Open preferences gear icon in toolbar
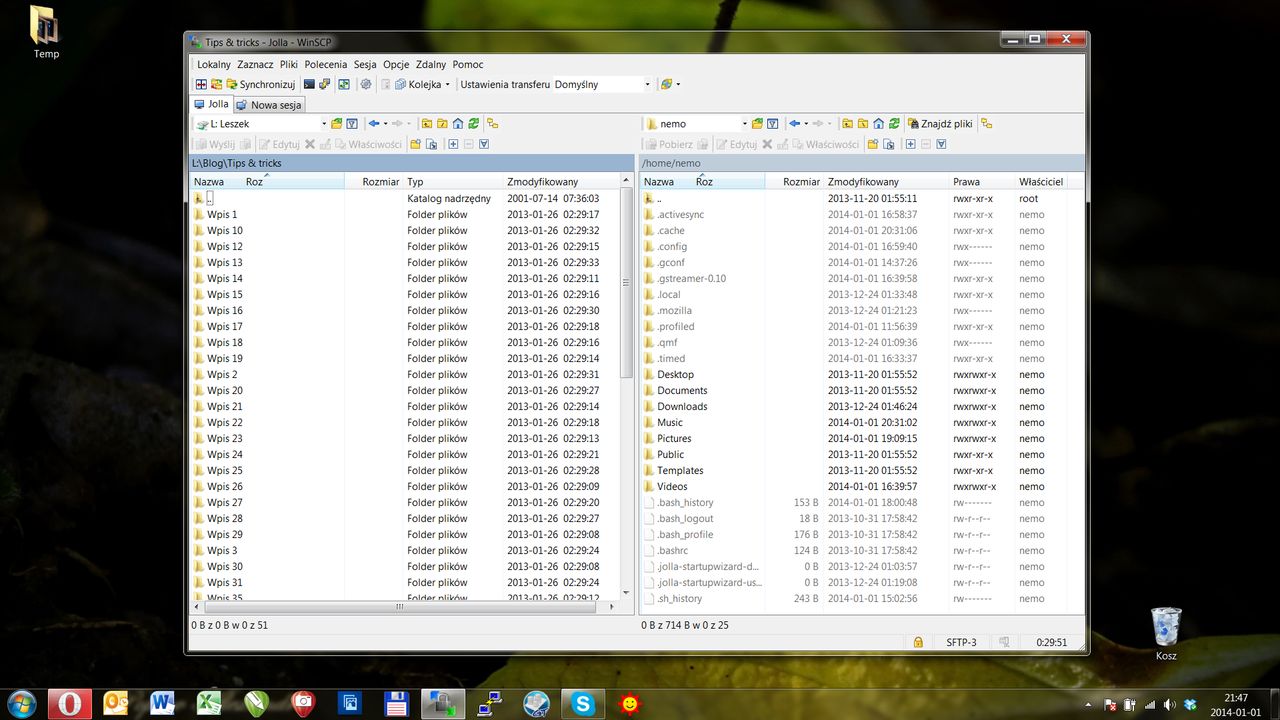The width and height of the screenshot is (1280, 720). click(366, 84)
